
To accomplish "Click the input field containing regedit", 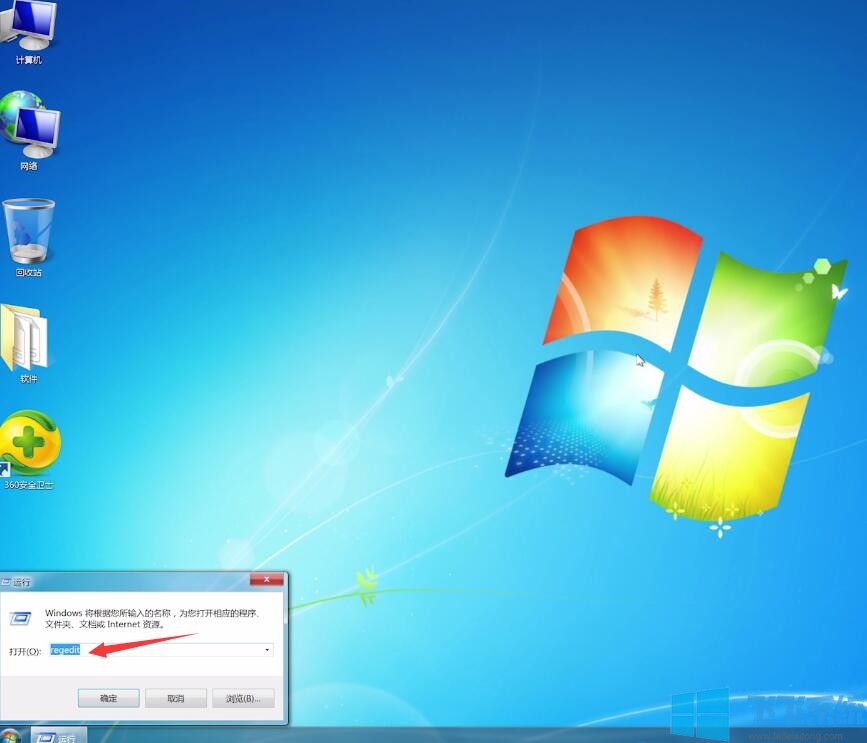I will [x=160, y=650].
